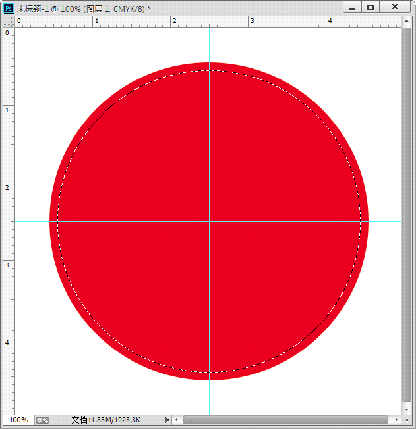Close the untitled document window
Screen dimensions: 416x429
395,7
